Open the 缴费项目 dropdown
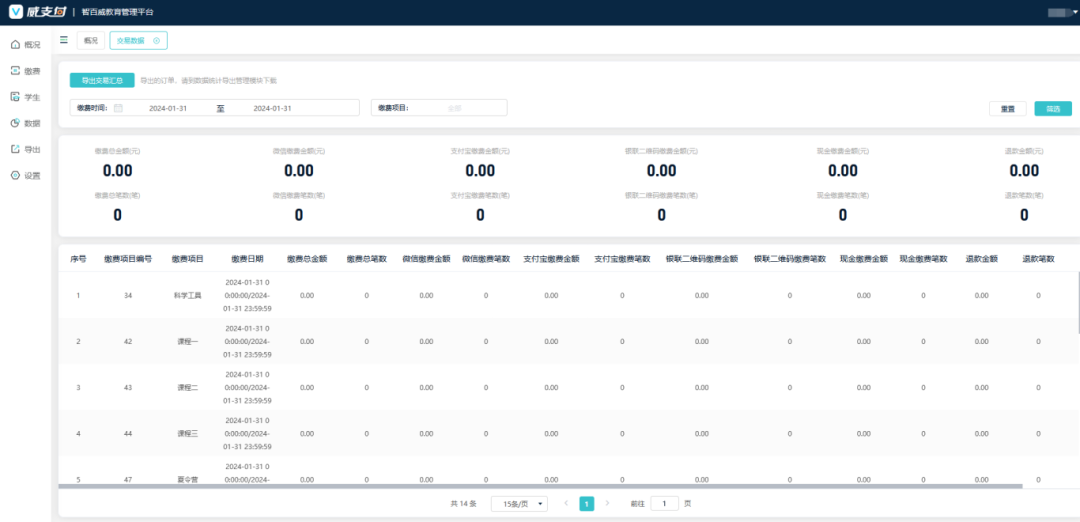Viewport: 1080px width, 522px height. click(454, 108)
